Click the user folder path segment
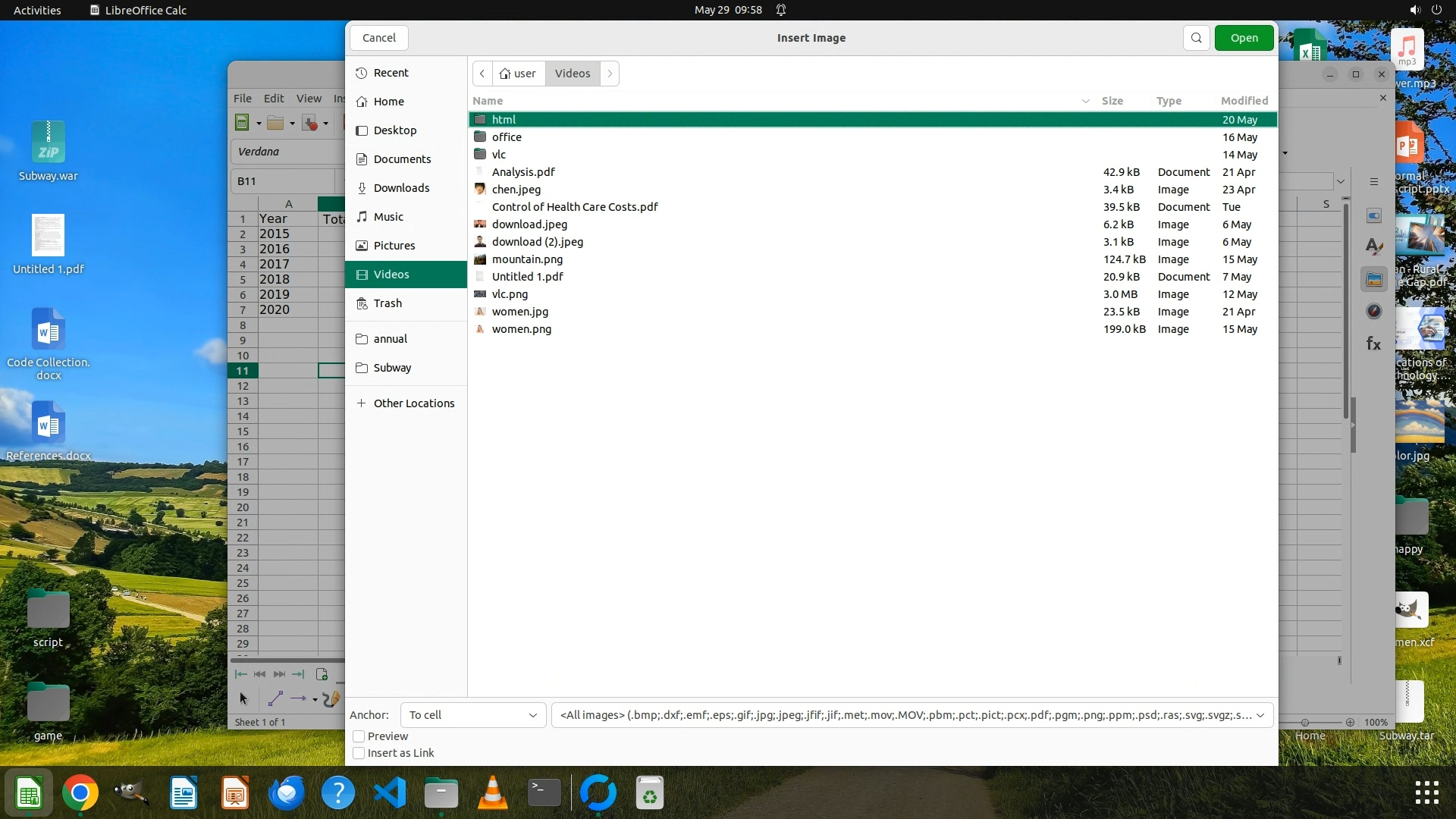This screenshot has height=819, width=1456. pyautogui.click(x=519, y=74)
